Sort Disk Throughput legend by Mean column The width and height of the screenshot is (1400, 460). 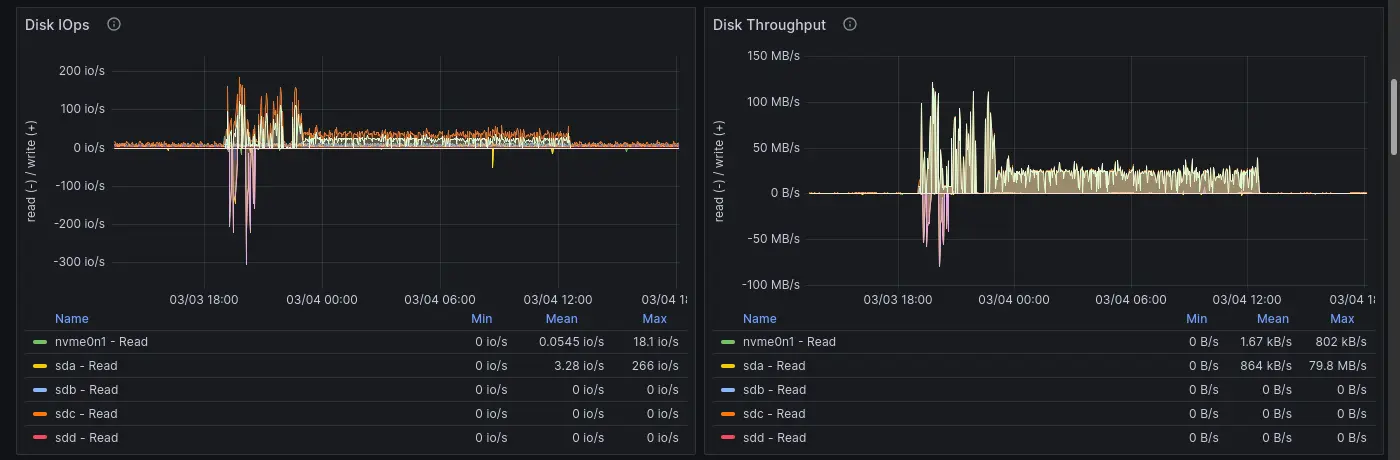pos(1272,319)
